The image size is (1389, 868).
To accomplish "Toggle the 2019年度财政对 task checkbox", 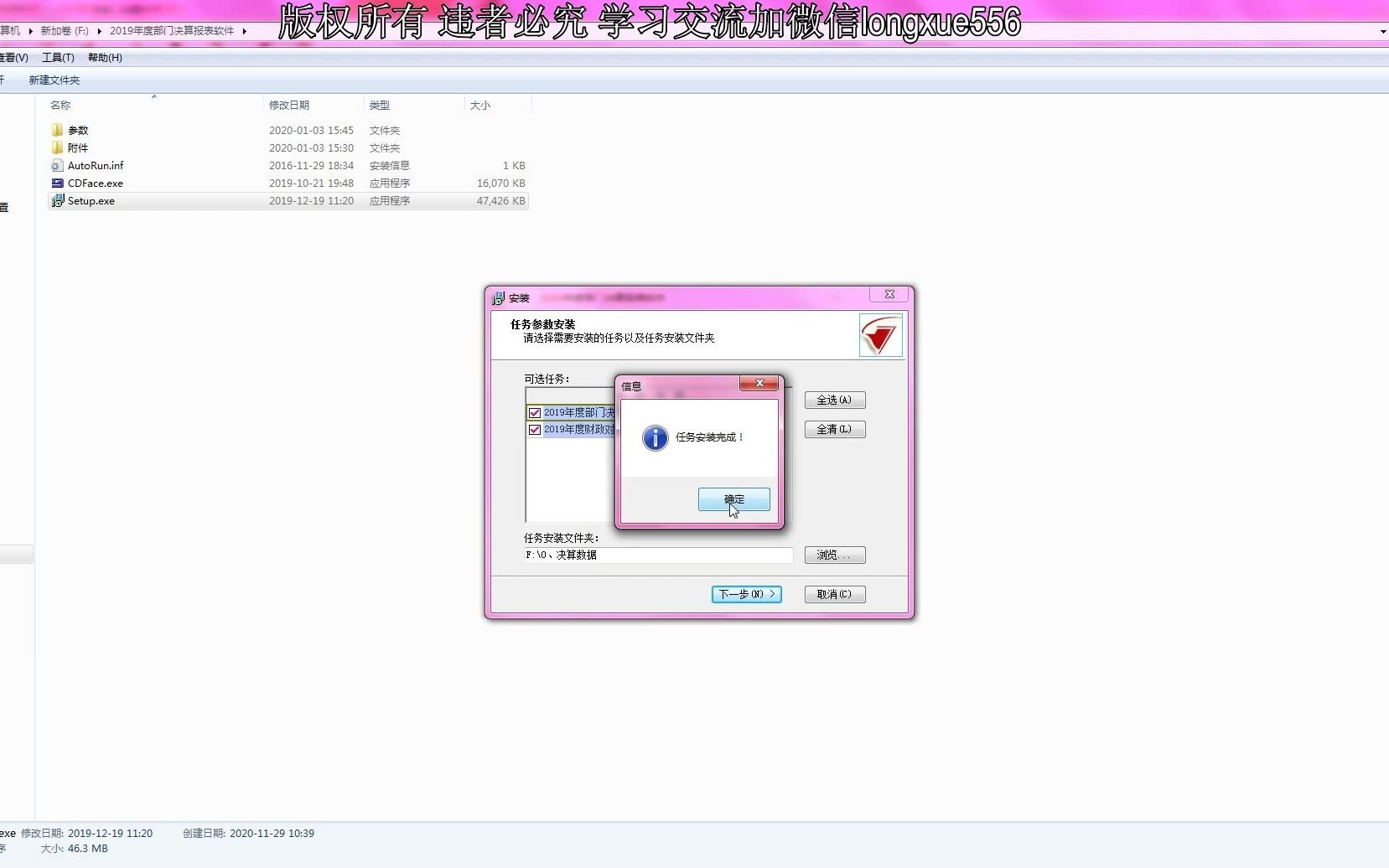I will [x=535, y=429].
